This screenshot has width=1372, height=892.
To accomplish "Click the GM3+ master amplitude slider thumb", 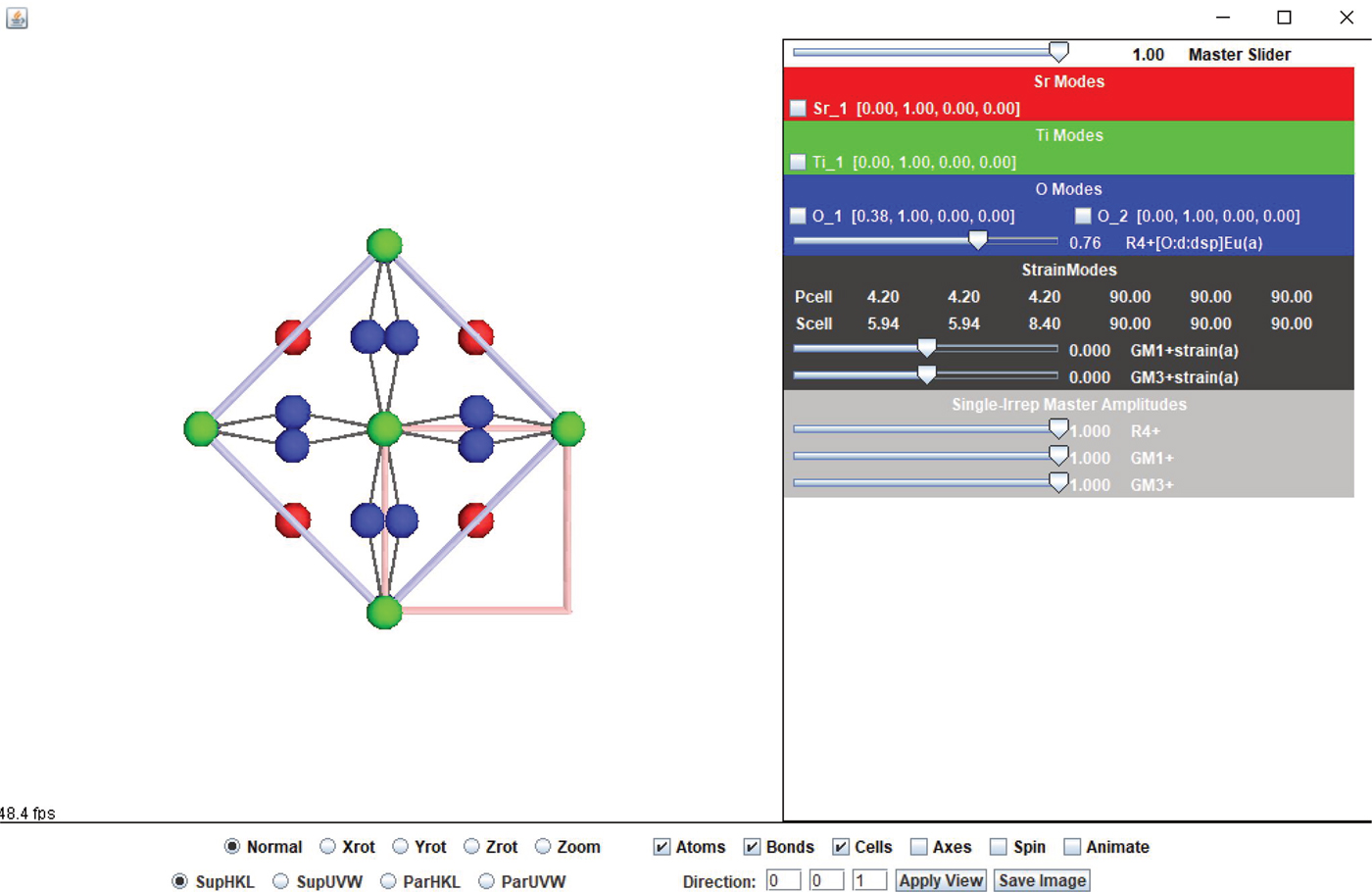I will pyautogui.click(x=1058, y=482).
